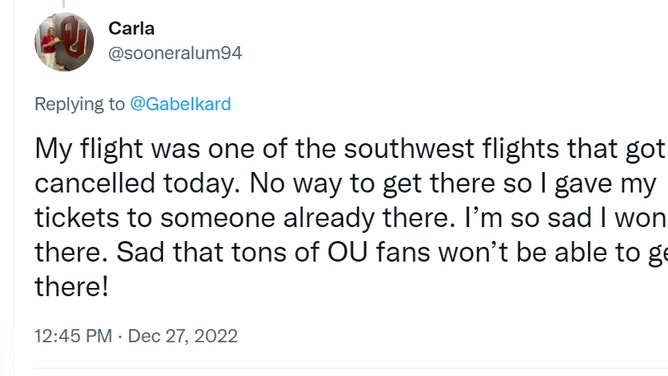Click the final 'there!' in the tweet
668x376 pixels.
(72, 287)
